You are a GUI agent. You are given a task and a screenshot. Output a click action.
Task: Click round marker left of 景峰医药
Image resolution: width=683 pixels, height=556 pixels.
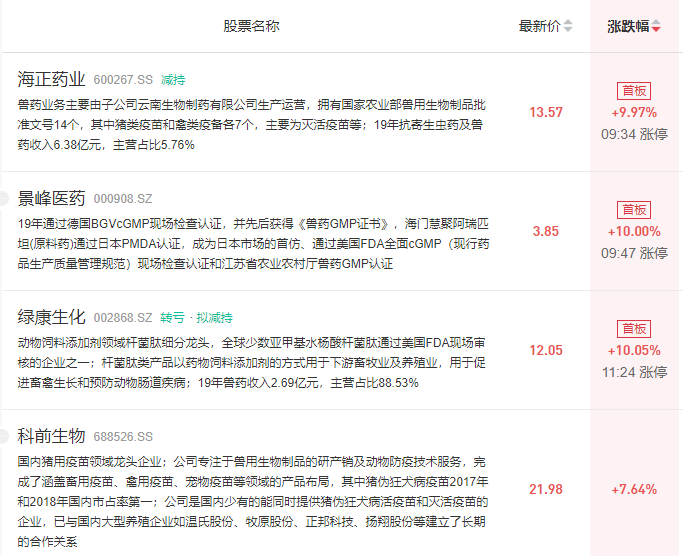click(3, 198)
